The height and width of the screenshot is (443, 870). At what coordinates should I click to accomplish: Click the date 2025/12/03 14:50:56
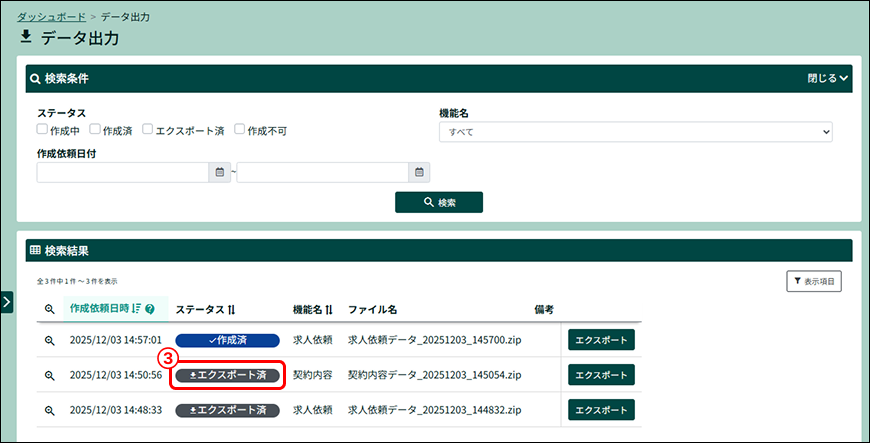(116, 375)
